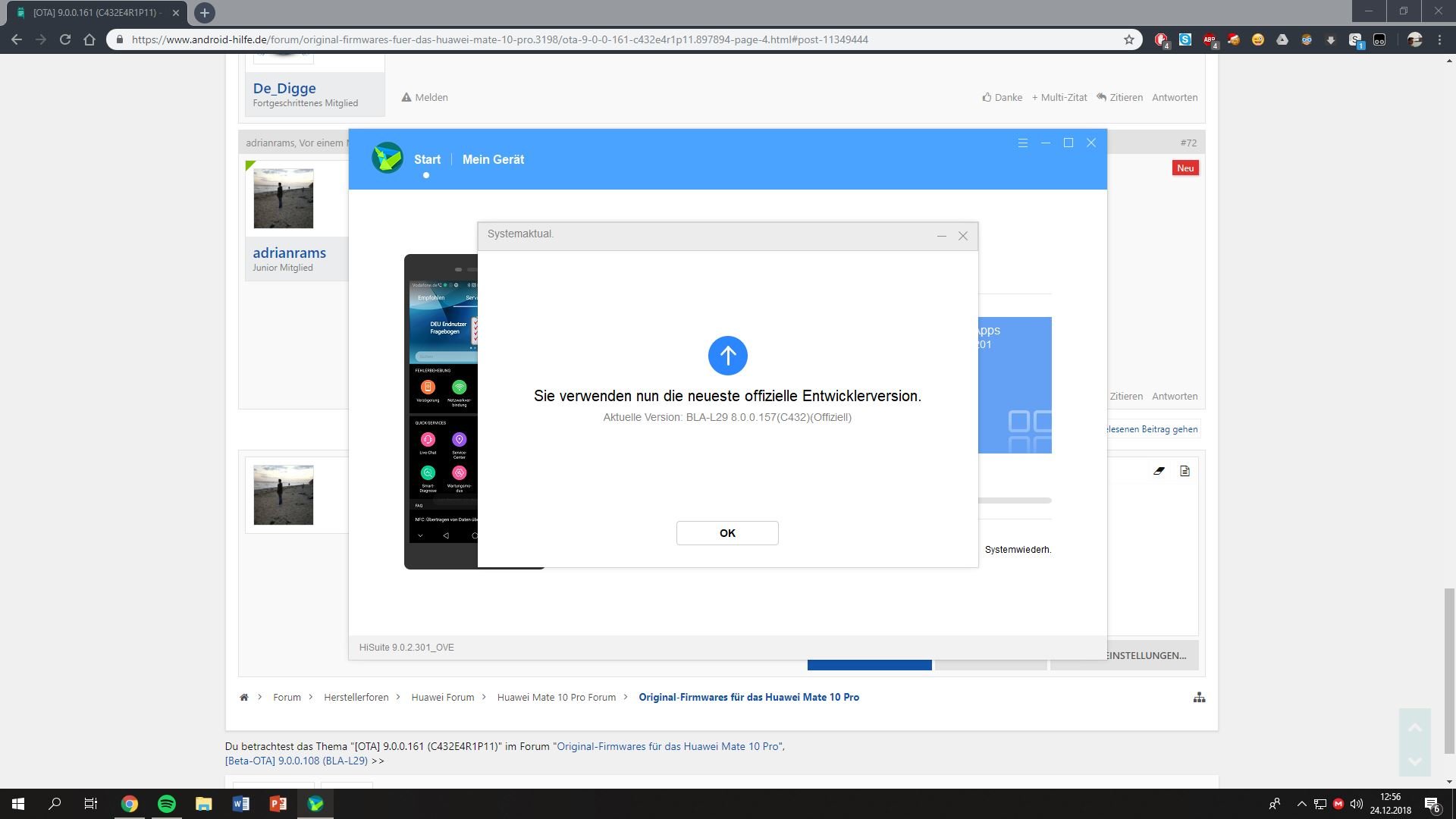1456x819 pixels.
Task: Open the Santa hat cookie extension
Action: 1234,39
